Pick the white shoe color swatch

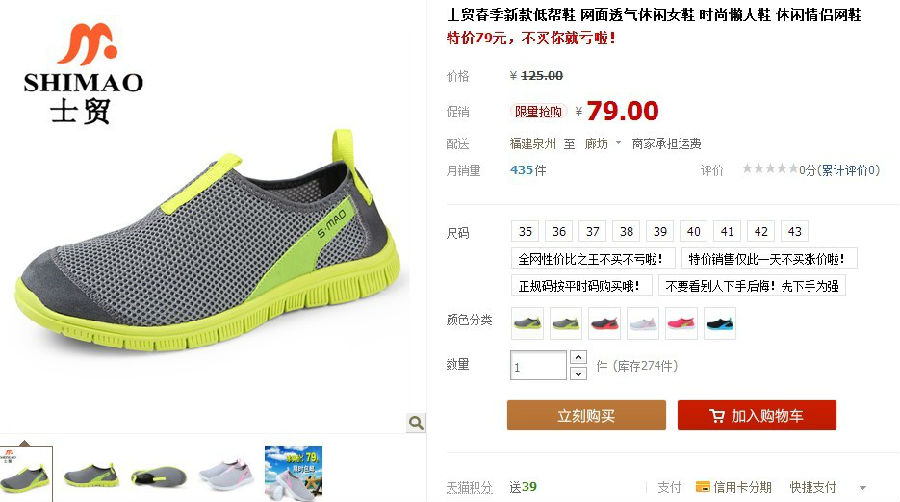click(x=643, y=324)
